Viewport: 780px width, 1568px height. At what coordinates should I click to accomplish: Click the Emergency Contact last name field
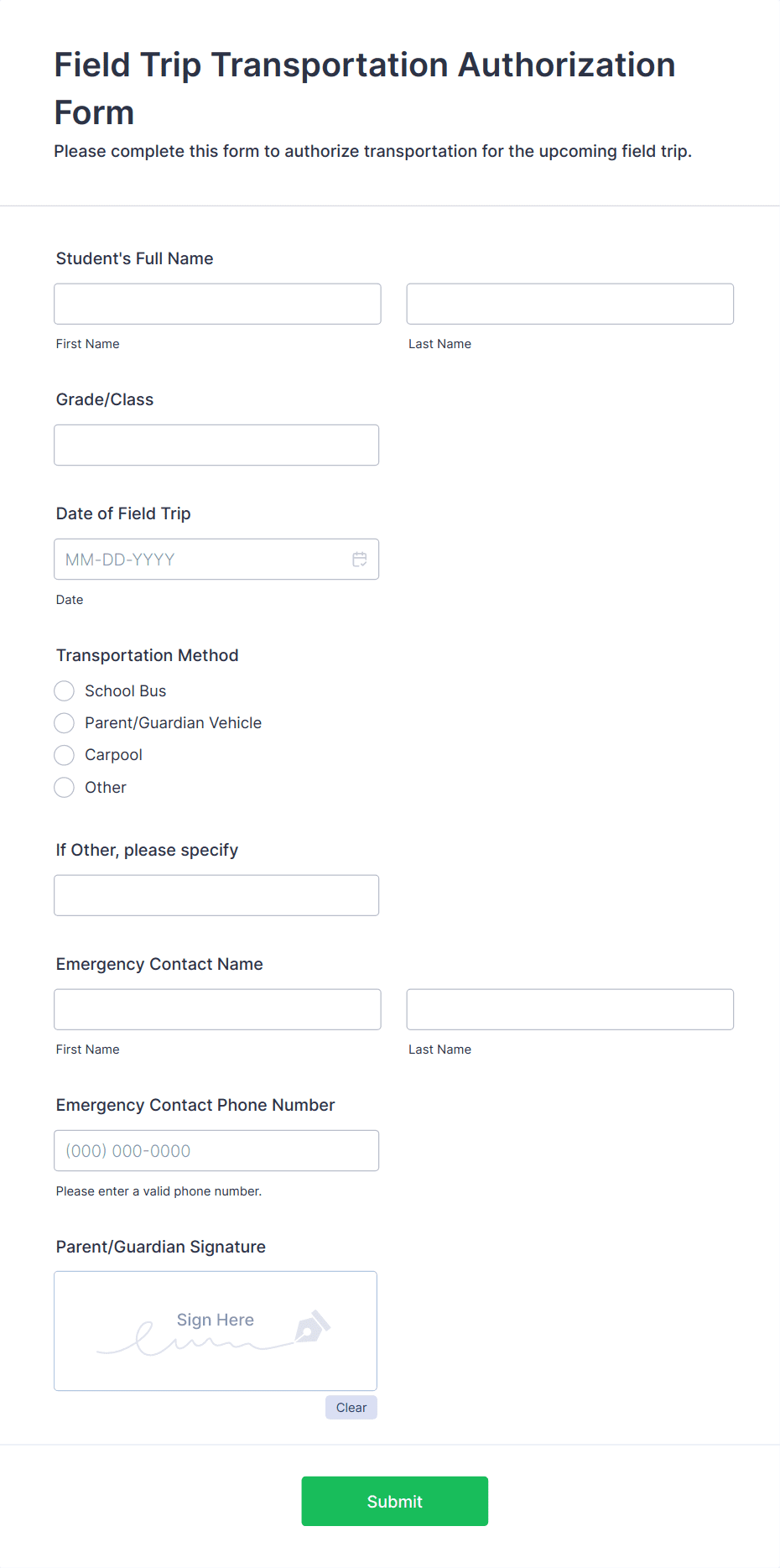pos(569,1009)
